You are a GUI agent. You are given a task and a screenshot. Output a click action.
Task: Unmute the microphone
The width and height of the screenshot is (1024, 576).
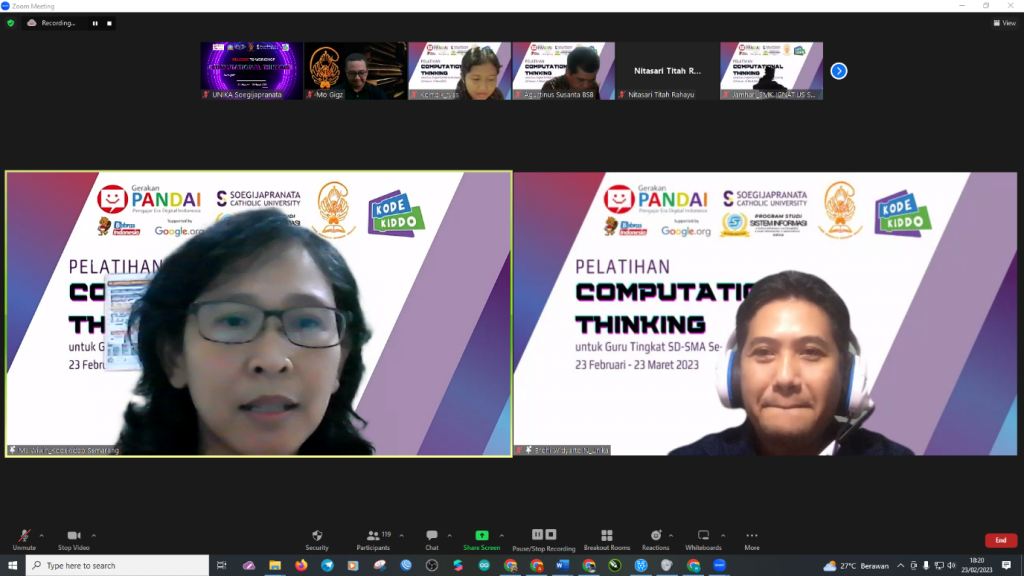click(x=23, y=537)
